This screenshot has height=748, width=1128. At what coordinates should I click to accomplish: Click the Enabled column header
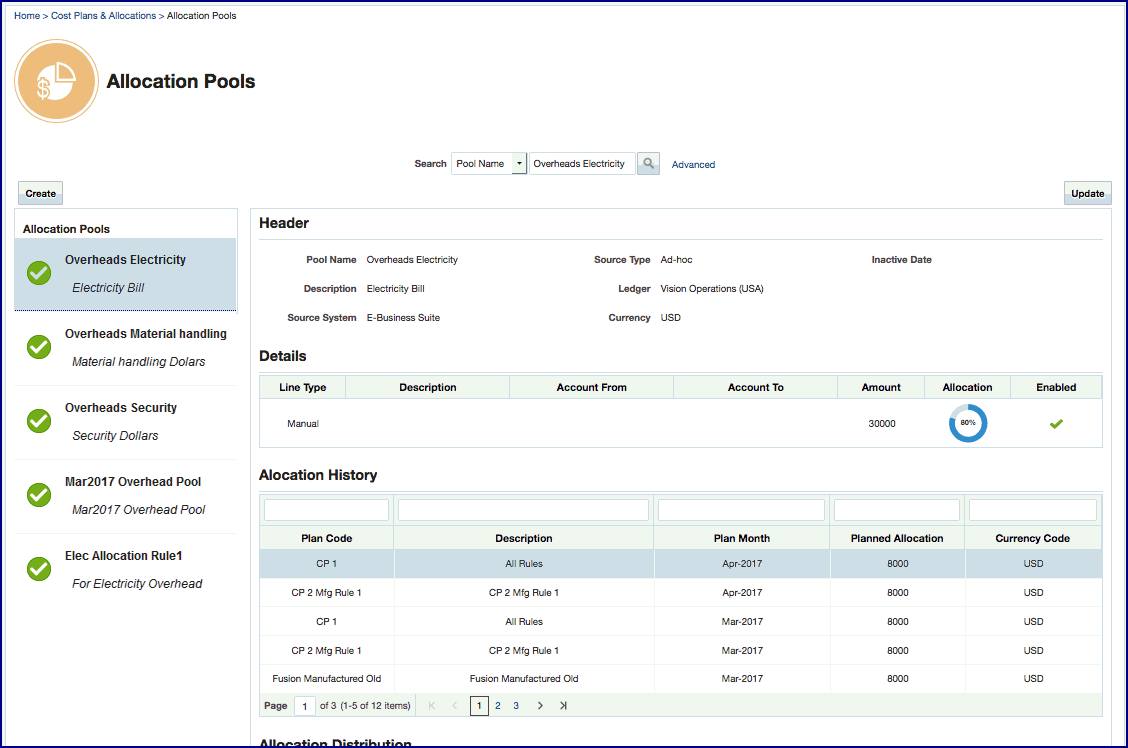(x=1056, y=387)
